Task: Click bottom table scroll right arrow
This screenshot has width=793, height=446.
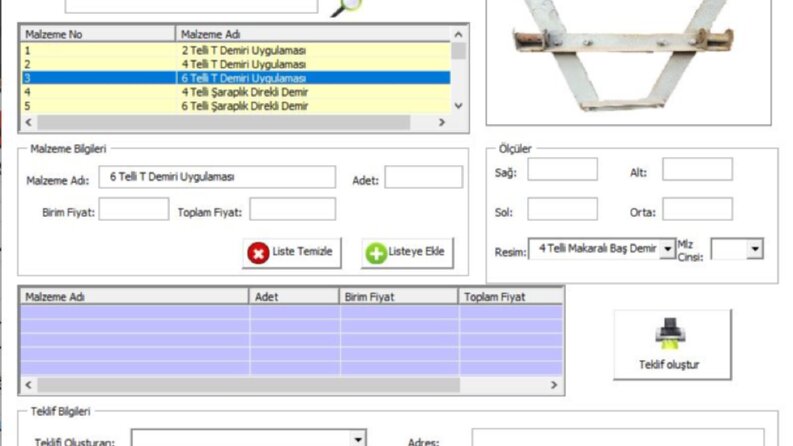Action: tap(554, 385)
